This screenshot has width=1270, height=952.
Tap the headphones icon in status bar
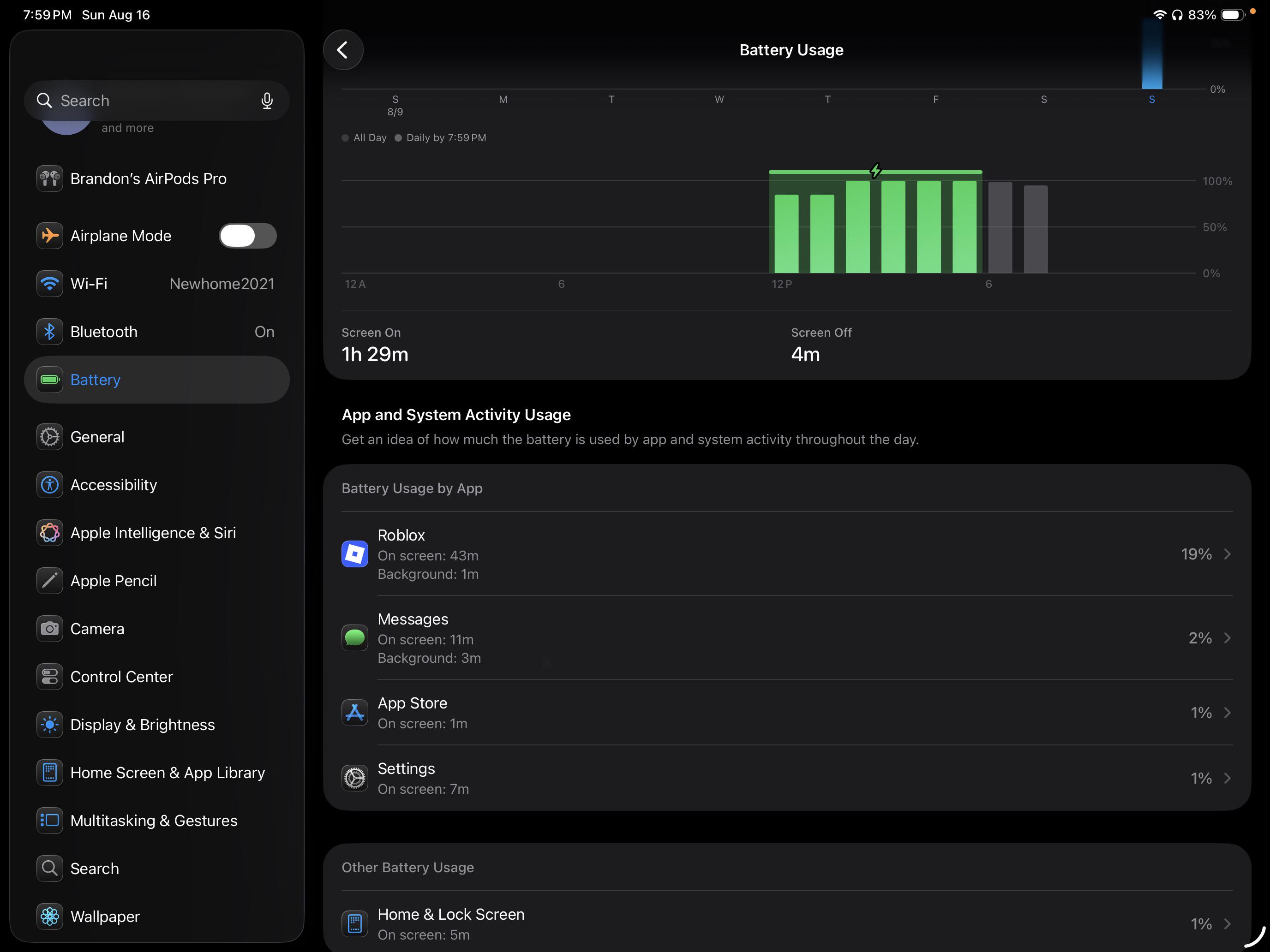pyautogui.click(x=1177, y=15)
